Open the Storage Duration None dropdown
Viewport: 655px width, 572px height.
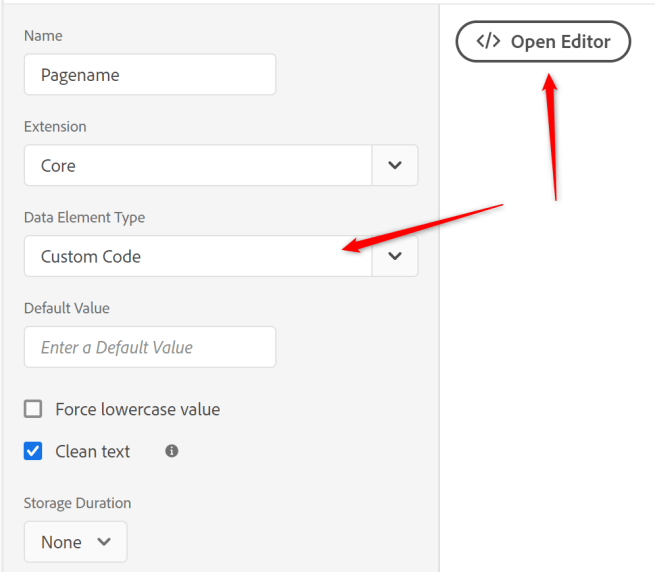pos(75,542)
